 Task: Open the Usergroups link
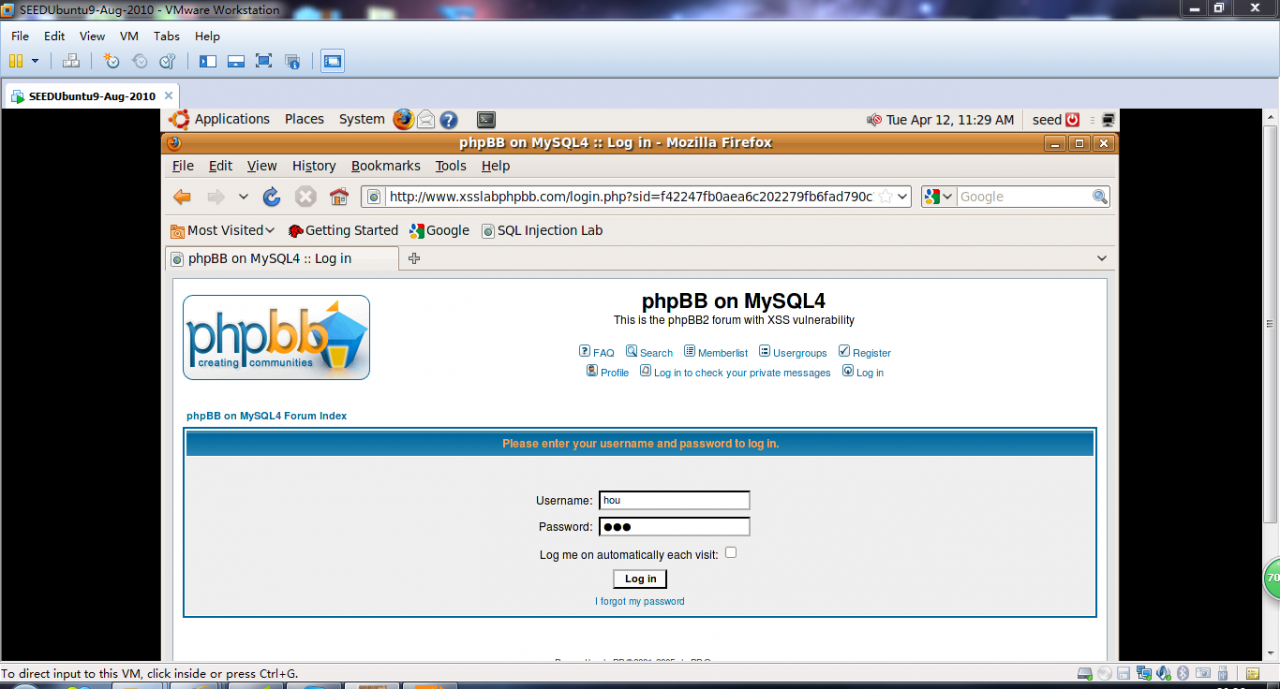(x=793, y=352)
